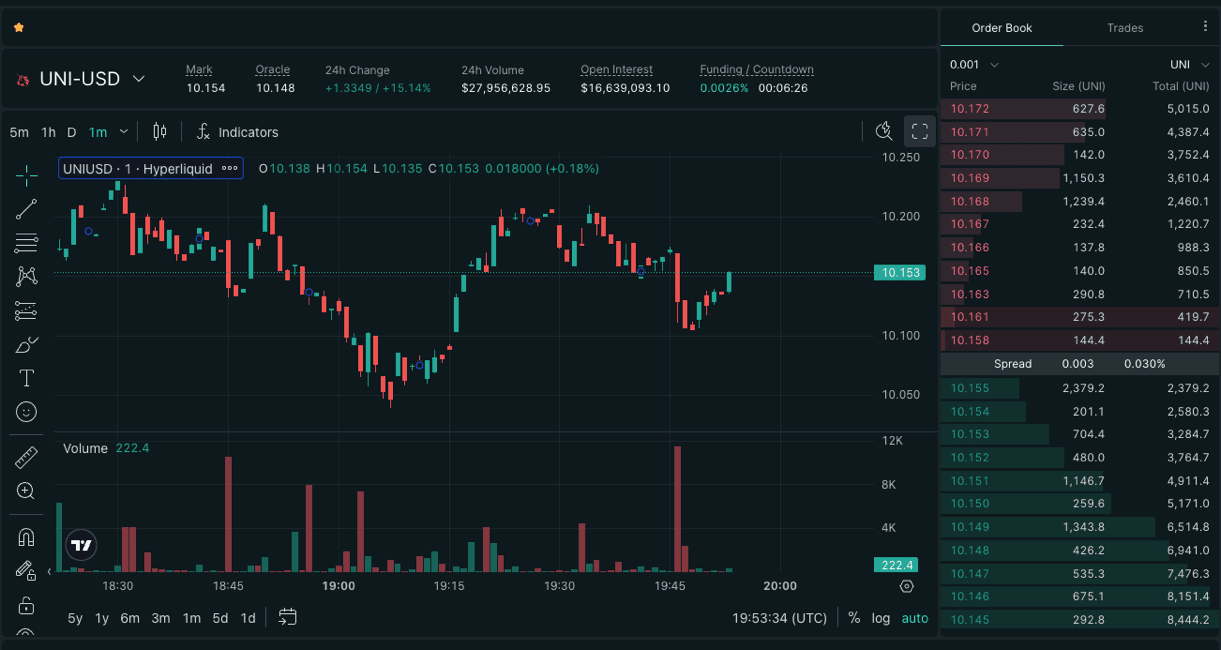Open quick search lightning icon
Image resolution: width=1221 pixels, height=650 pixels.
click(x=884, y=131)
